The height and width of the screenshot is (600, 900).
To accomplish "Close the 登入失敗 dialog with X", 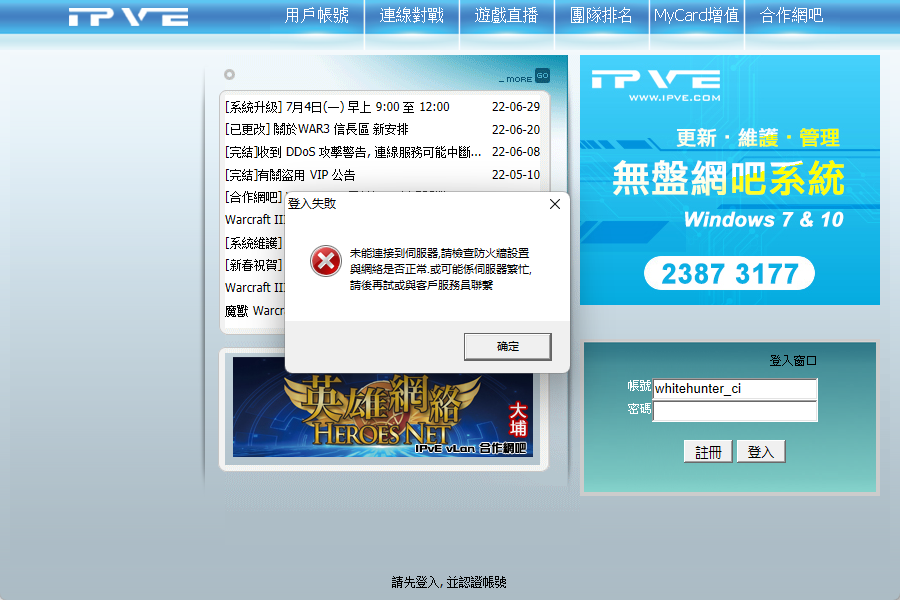I will pyautogui.click(x=554, y=204).
